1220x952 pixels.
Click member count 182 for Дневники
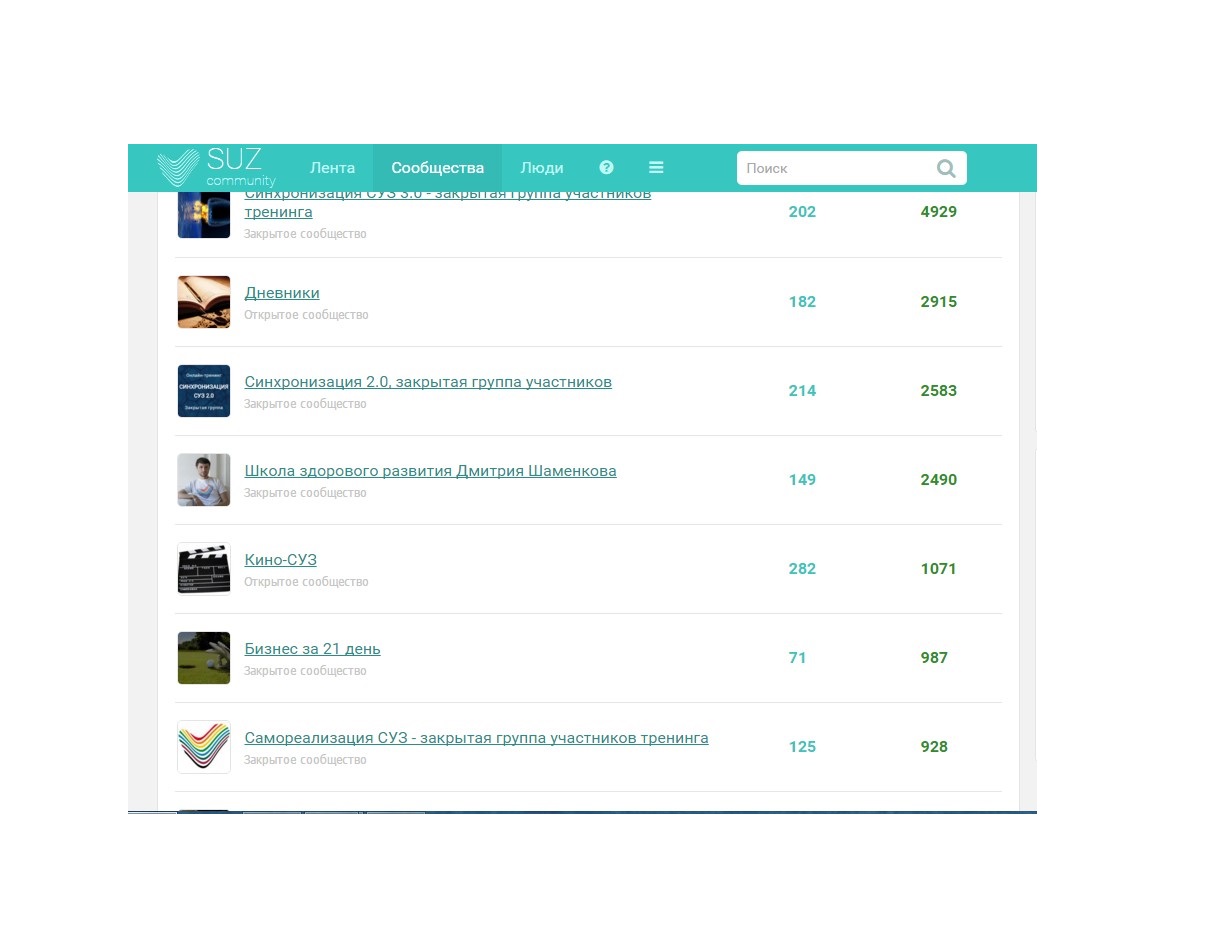802,302
